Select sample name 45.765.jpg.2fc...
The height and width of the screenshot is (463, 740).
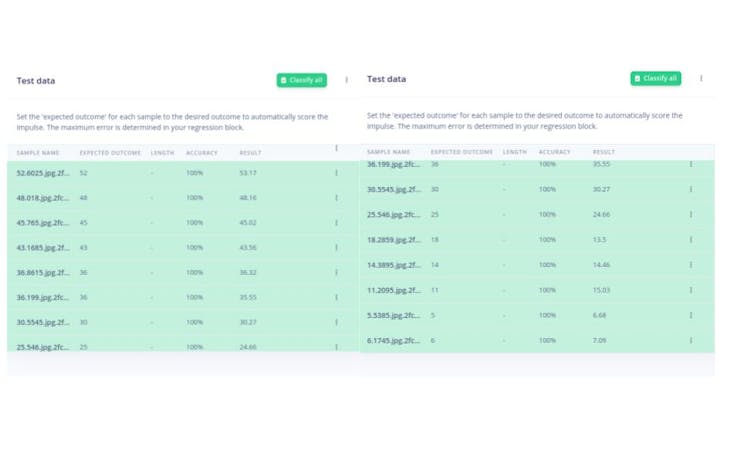click(43, 223)
